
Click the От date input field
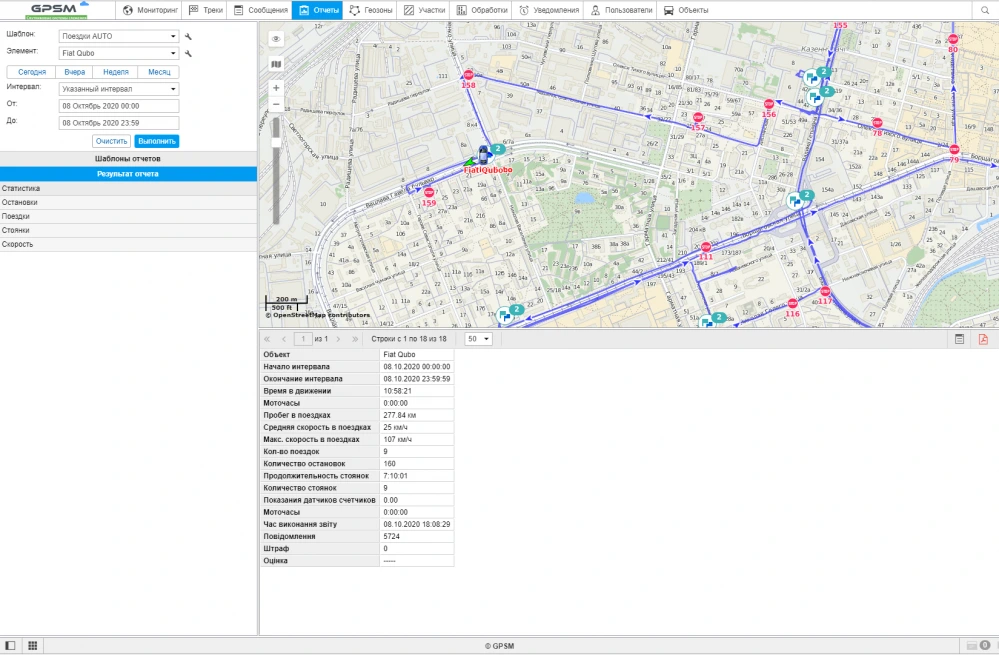coord(119,105)
